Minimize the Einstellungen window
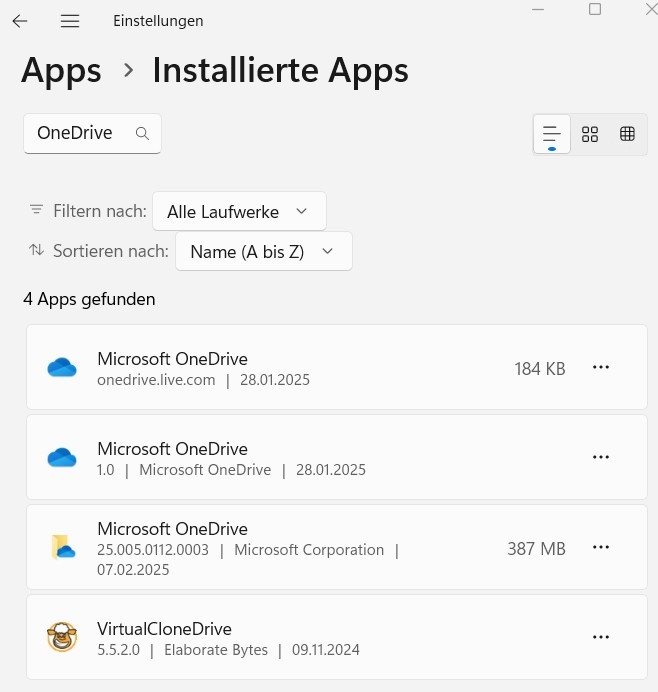The image size is (658, 692). pyautogui.click(x=538, y=9)
